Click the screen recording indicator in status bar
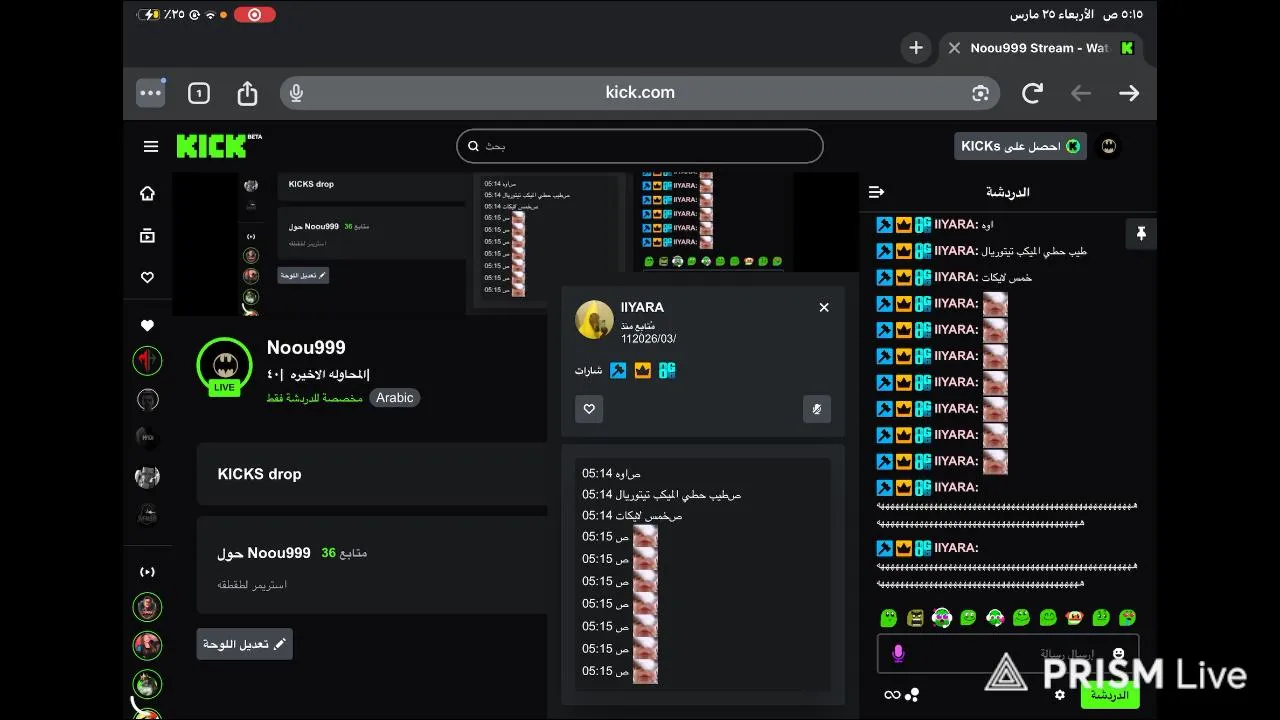 pos(255,14)
